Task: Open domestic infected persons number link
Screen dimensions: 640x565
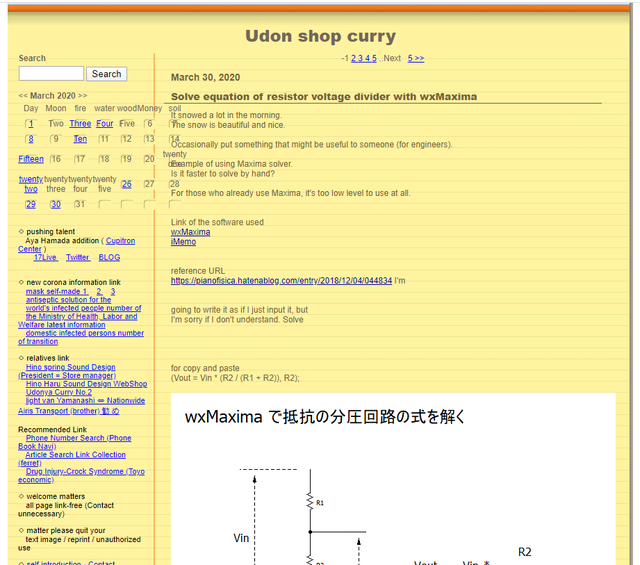Action: point(84,333)
